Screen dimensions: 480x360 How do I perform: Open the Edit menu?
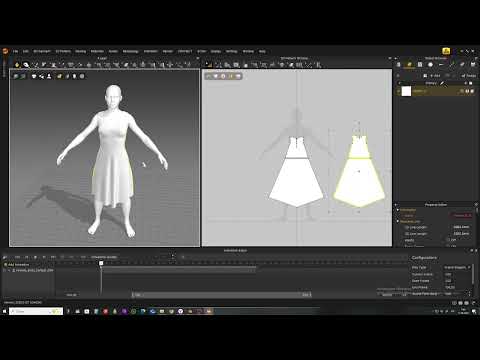pyautogui.click(x=26, y=51)
